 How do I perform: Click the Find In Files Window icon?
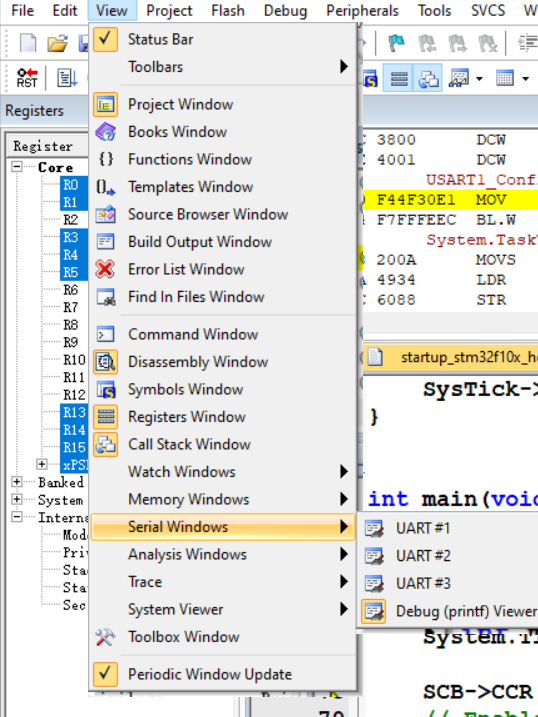tap(106, 297)
